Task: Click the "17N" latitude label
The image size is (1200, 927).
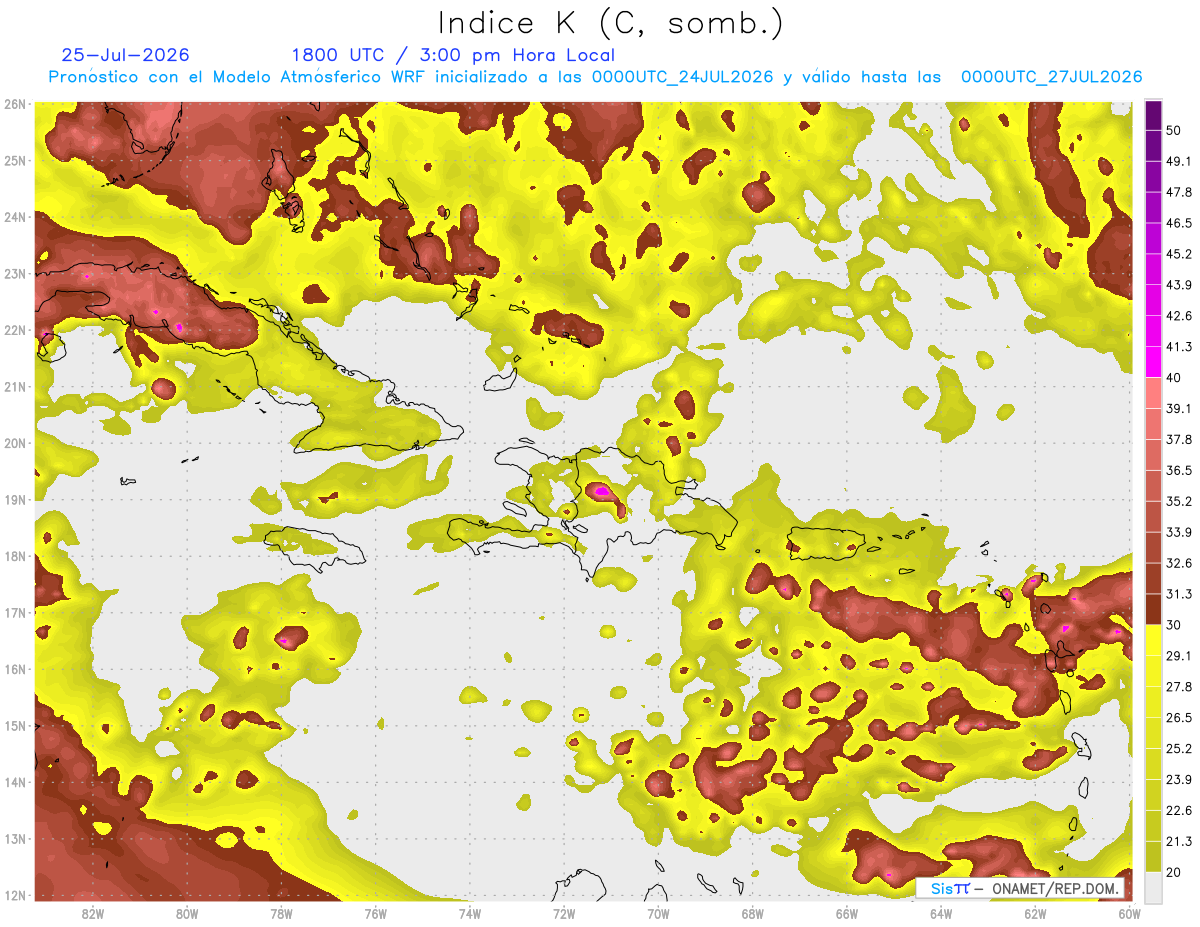Action: 16,612
